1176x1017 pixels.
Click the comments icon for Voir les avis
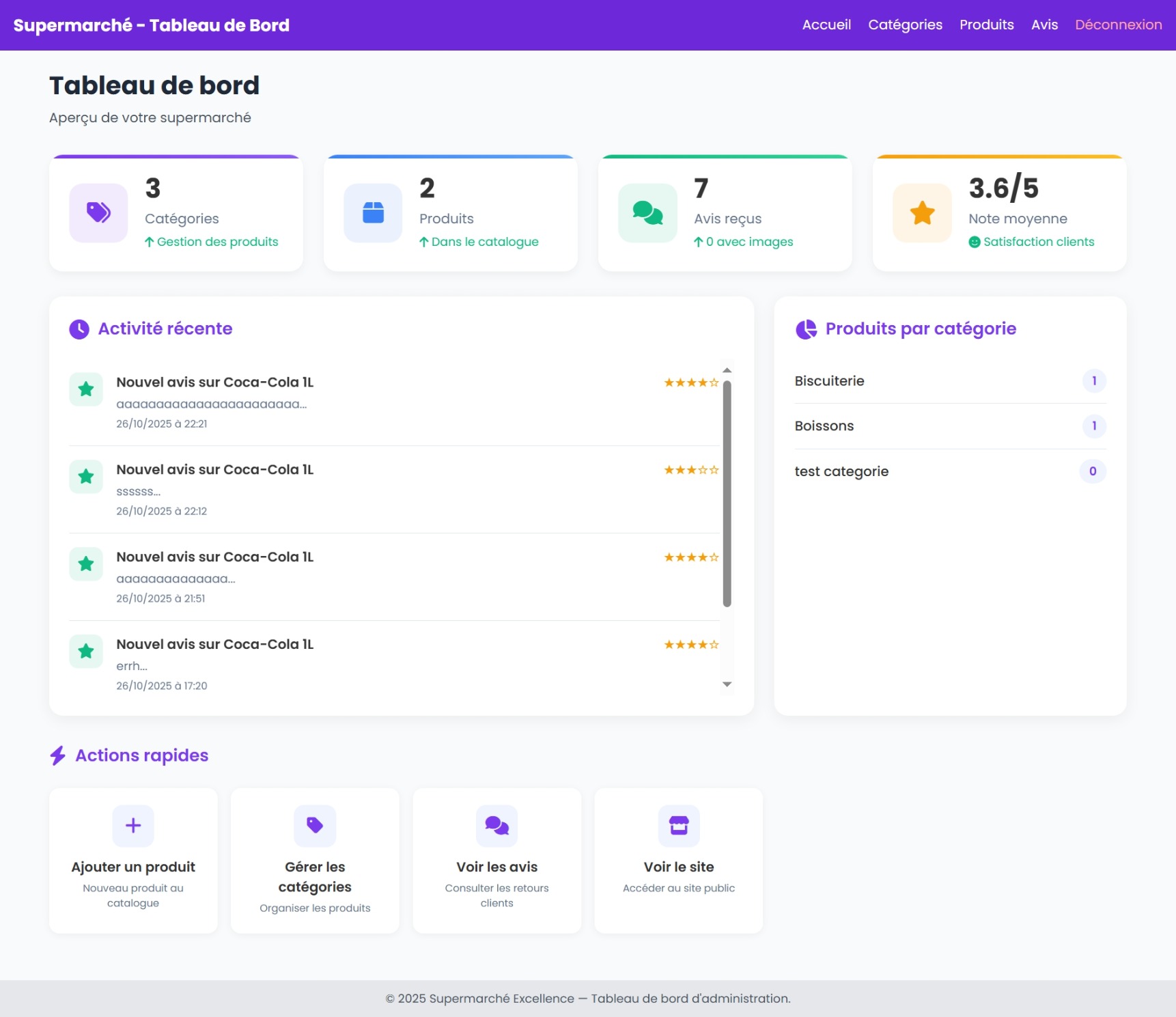coord(496,825)
